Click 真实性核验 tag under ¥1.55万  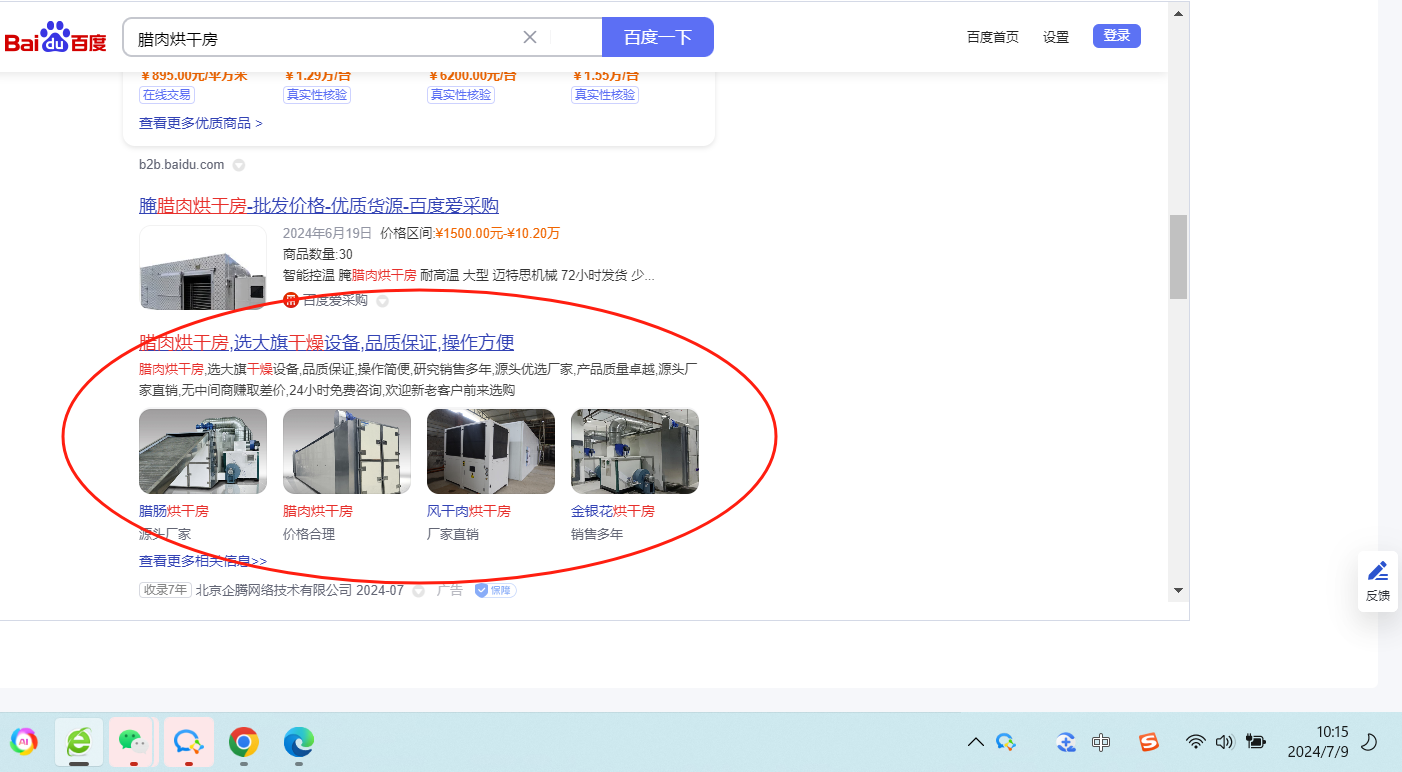point(605,95)
